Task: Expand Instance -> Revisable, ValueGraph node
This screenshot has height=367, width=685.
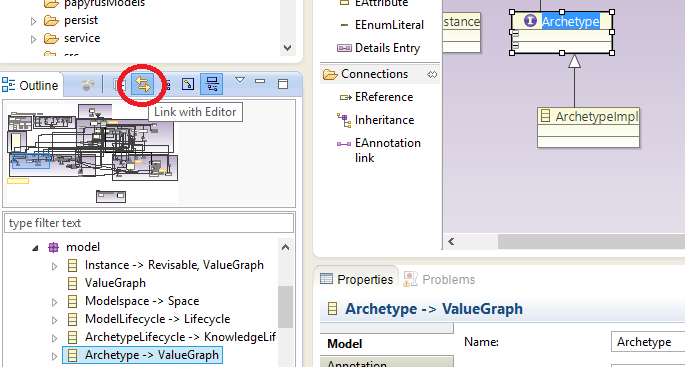Action: [55, 266]
